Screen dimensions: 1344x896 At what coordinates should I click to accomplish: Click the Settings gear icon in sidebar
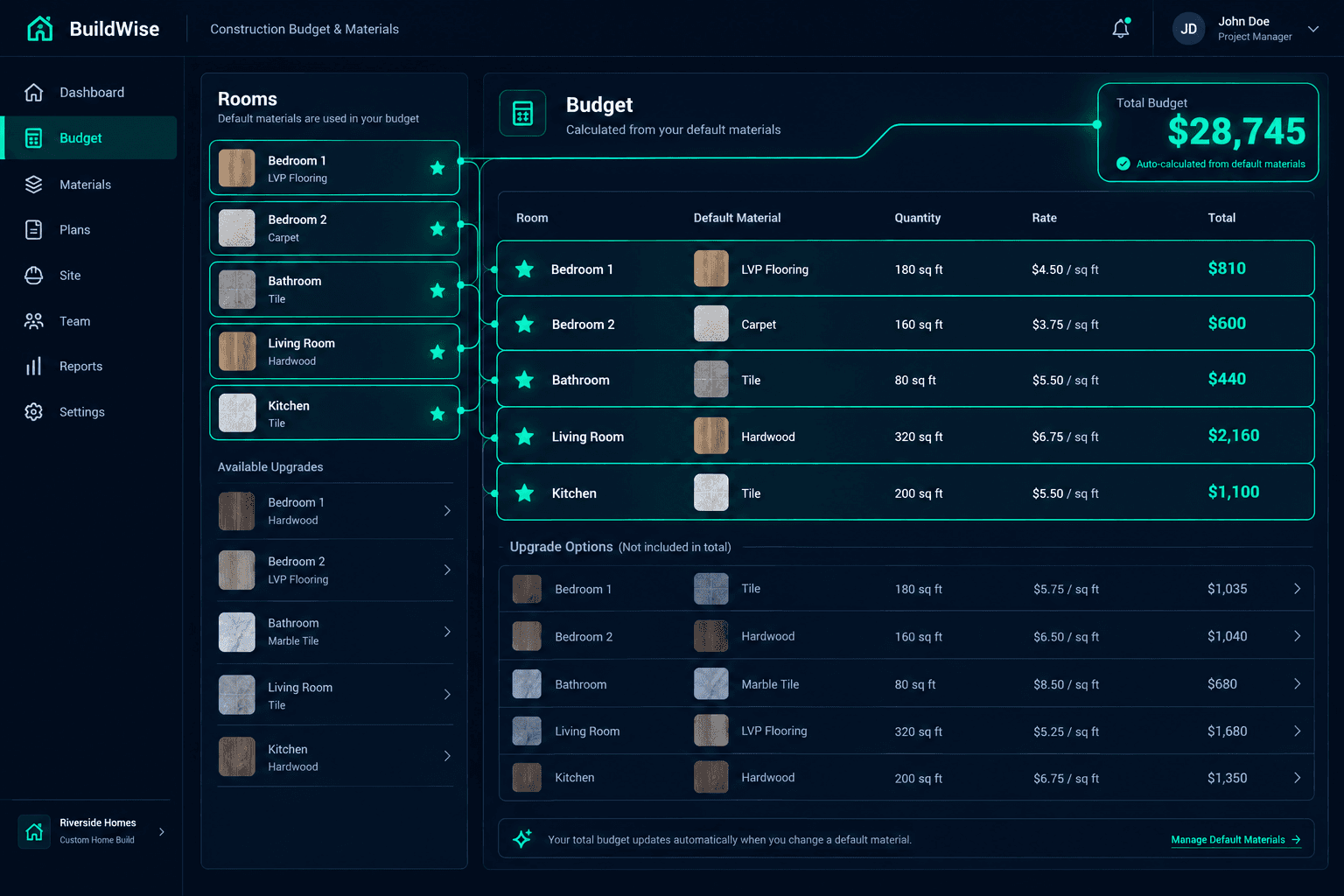tap(33, 412)
